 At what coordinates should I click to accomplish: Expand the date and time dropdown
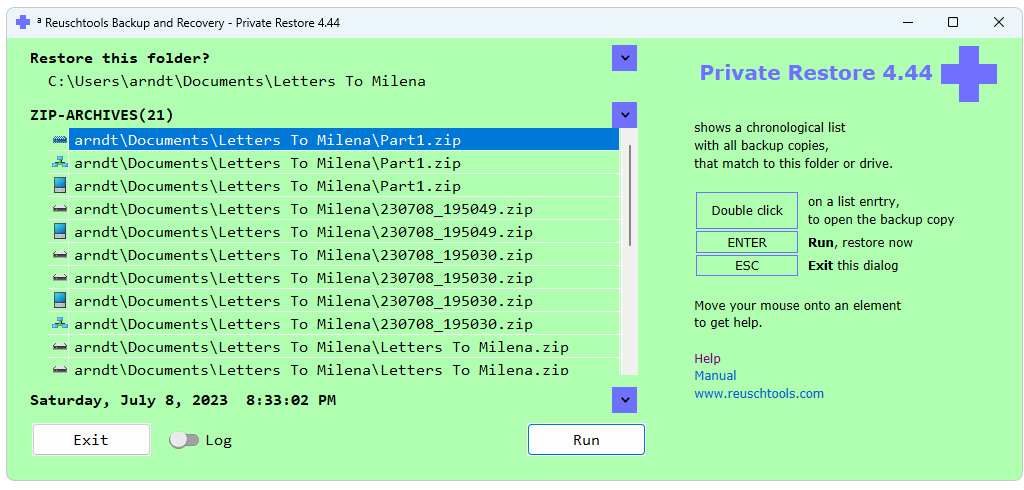pos(624,400)
